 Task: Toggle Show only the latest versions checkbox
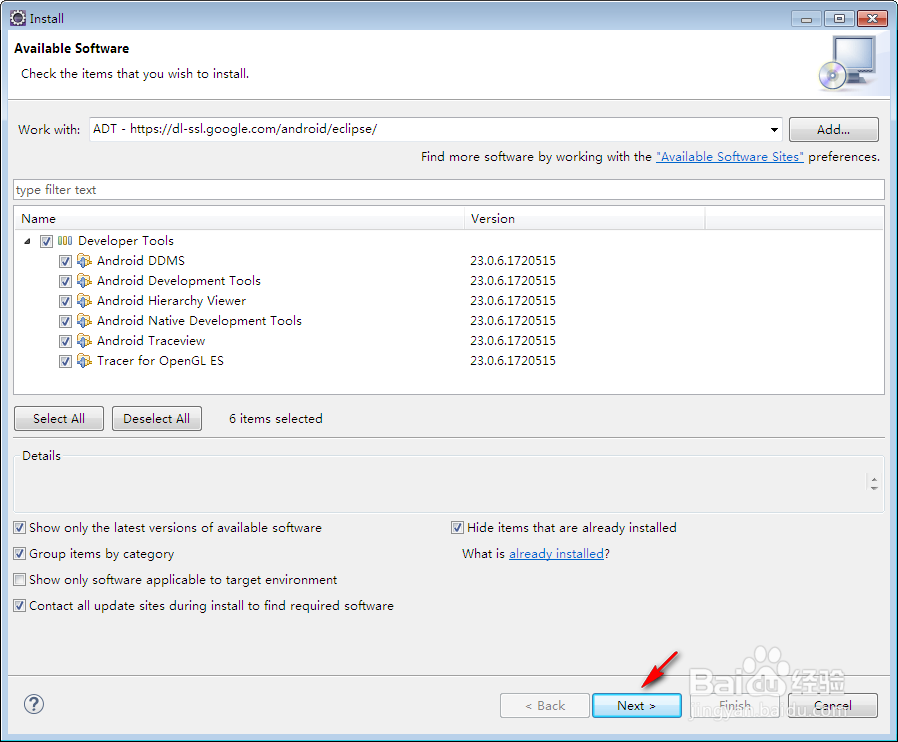tap(19, 527)
